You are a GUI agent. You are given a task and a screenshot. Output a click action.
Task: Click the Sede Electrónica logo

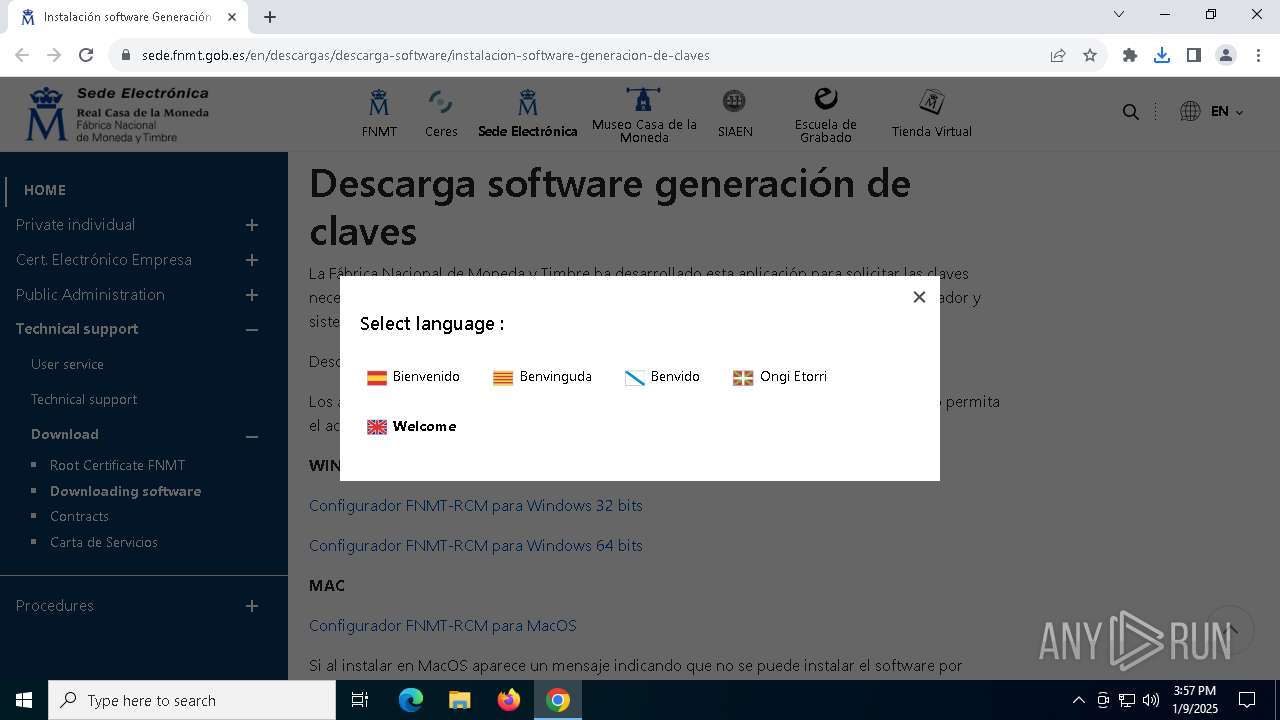point(118,114)
